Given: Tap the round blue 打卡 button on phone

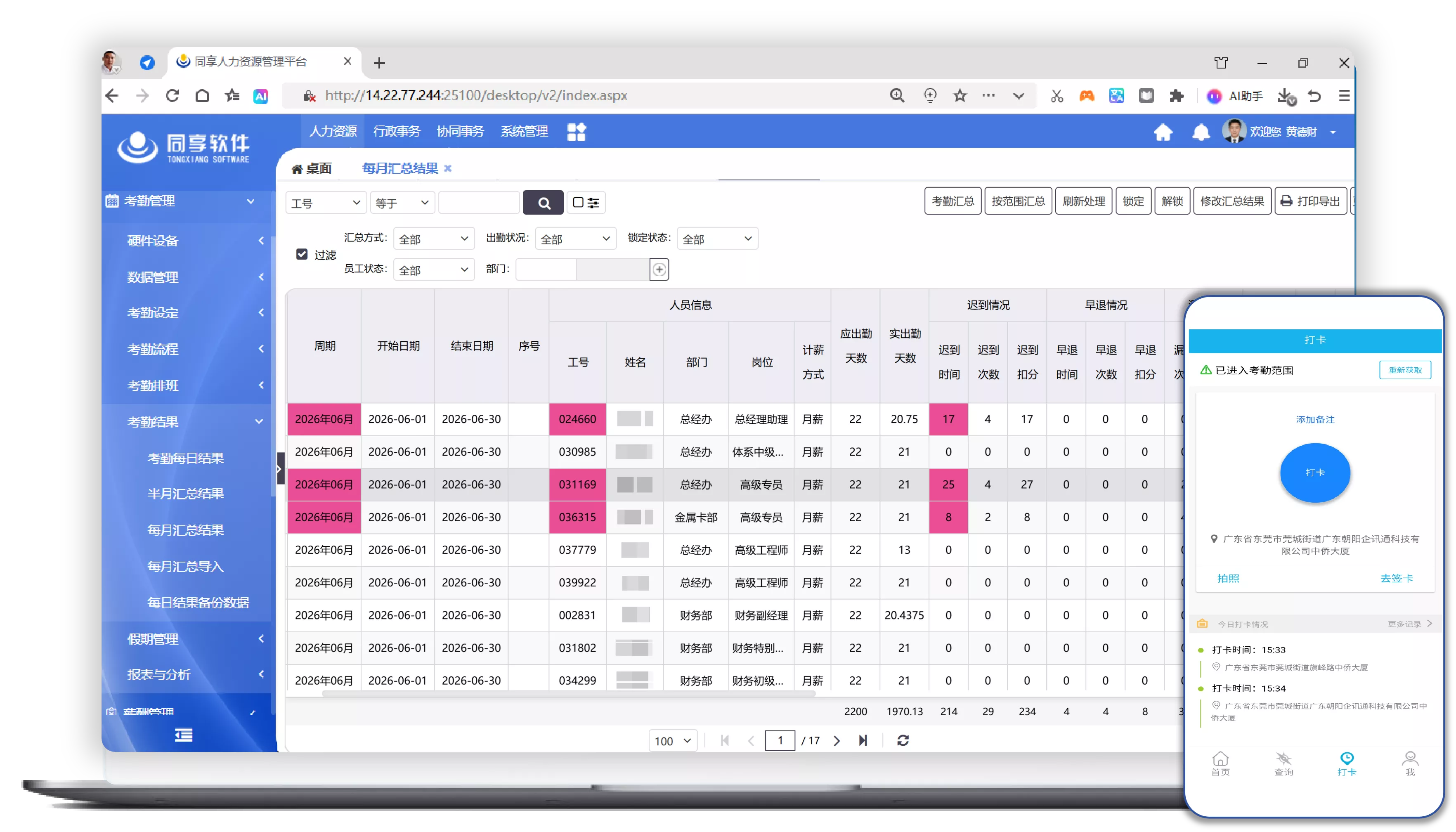Looking at the screenshot, I should coord(1315,472).
